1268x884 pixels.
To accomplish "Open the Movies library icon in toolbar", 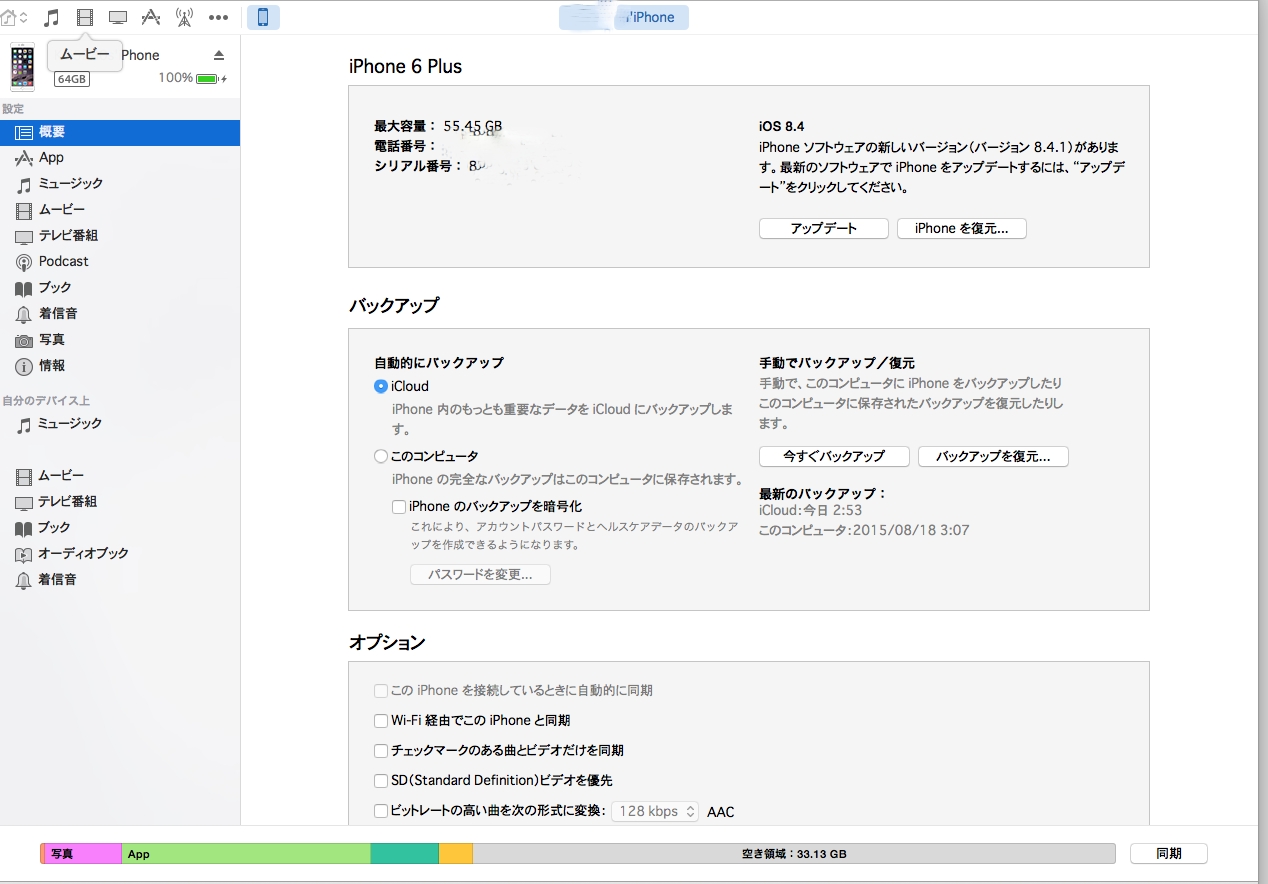I will [85, 17].
